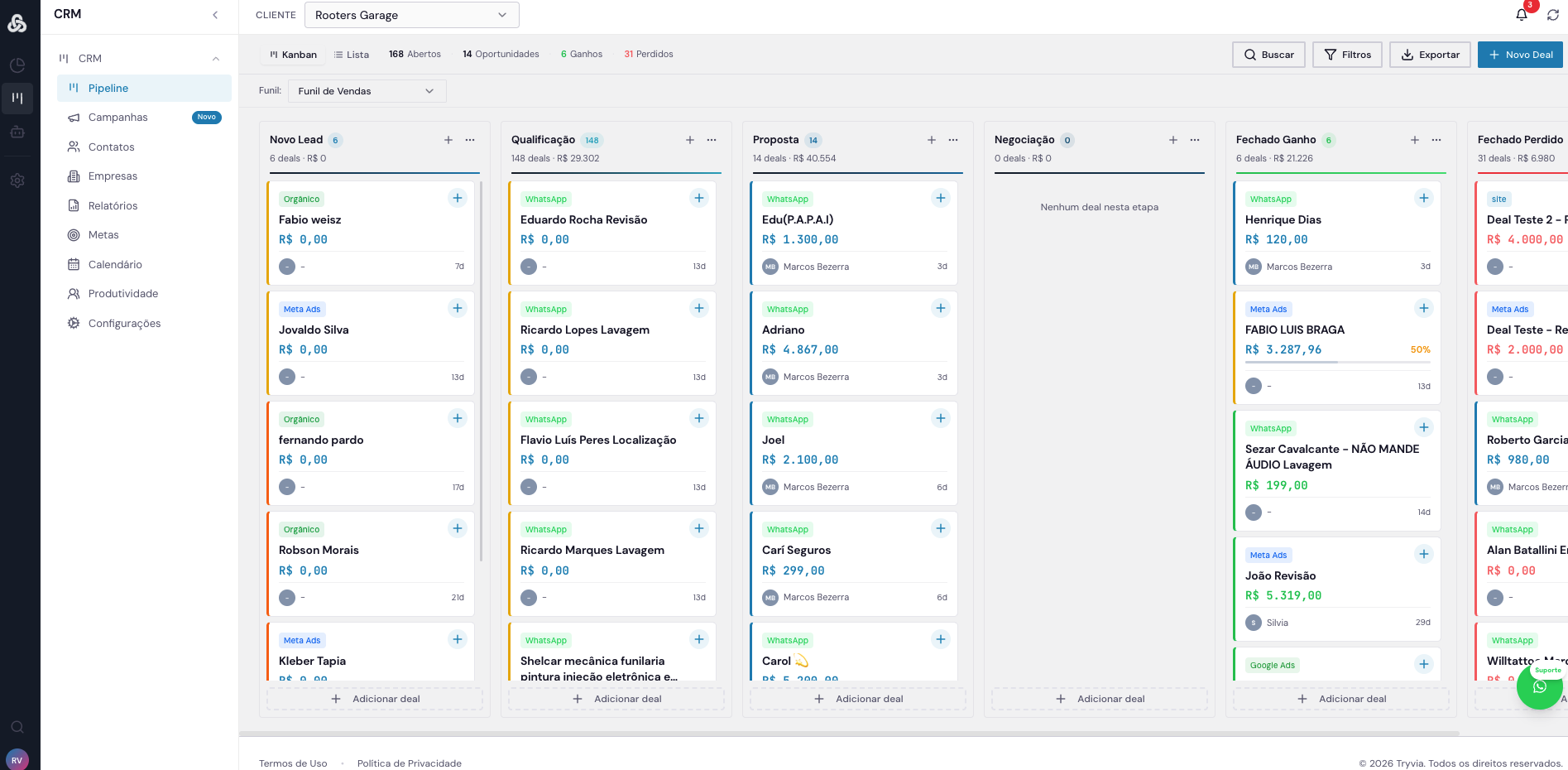Click the Novo Deal button
Viewport: 1568px width, 770px height.
pyautogui.click(x=1520, y=55)
